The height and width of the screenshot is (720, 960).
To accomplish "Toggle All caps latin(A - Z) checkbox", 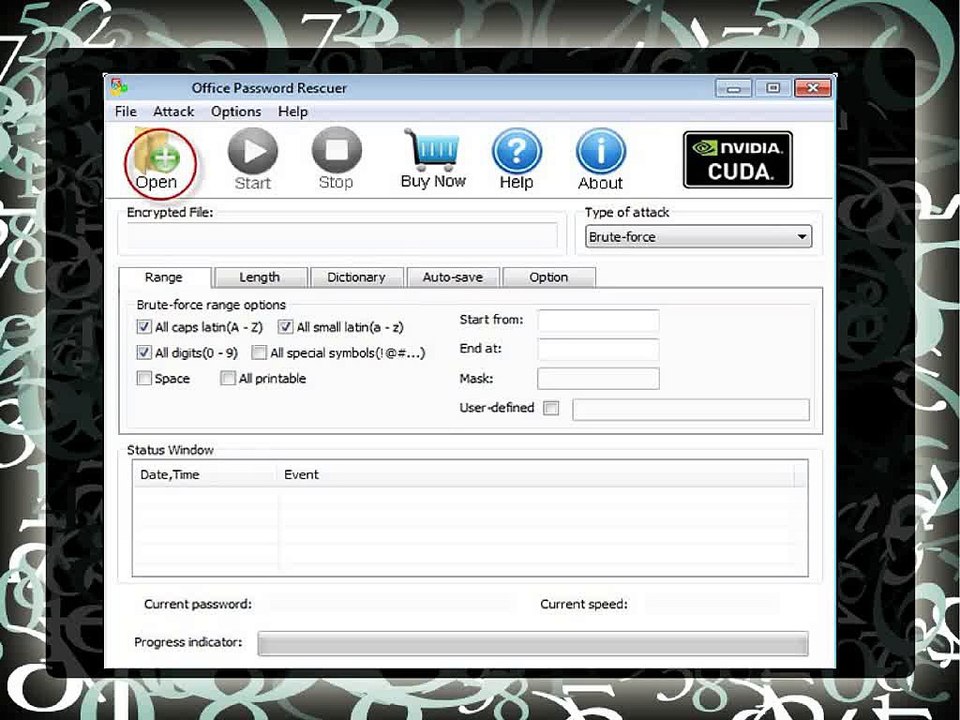I will [144, 327].
